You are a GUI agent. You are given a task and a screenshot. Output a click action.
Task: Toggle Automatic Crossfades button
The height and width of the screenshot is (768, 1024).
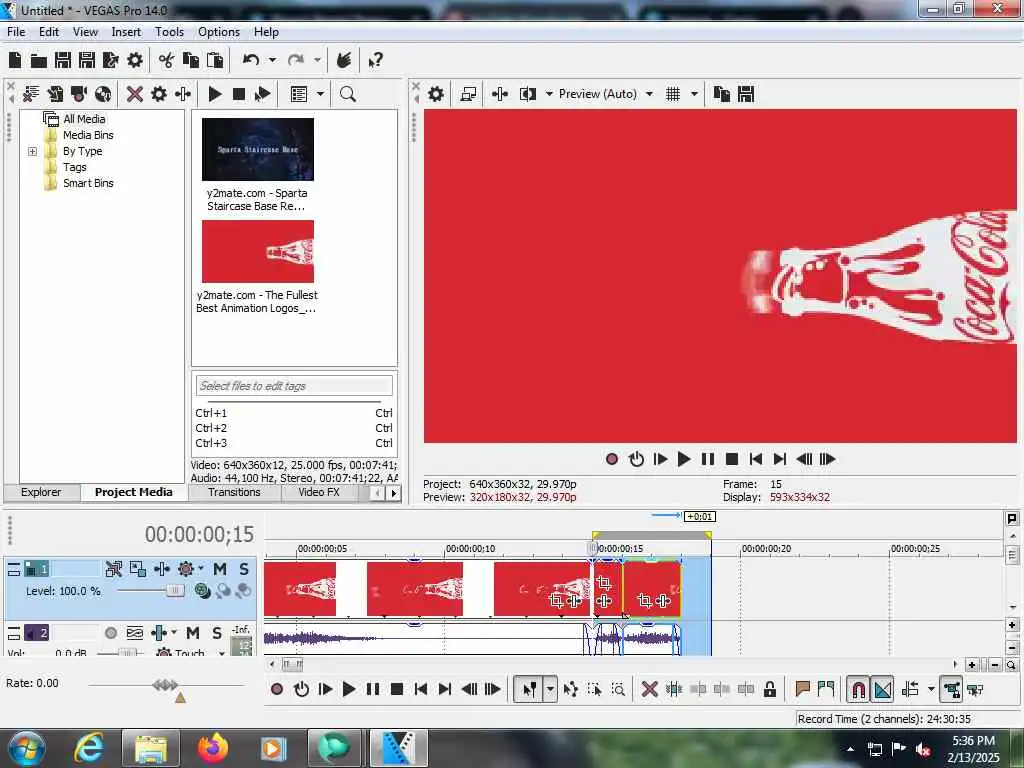883,689
